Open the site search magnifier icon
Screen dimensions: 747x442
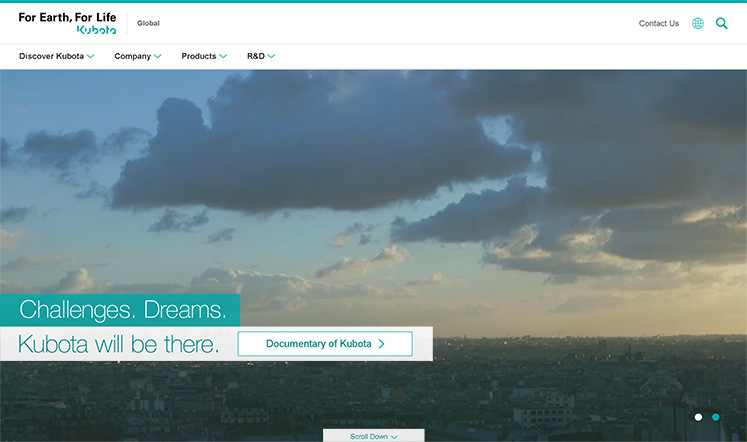721,23
